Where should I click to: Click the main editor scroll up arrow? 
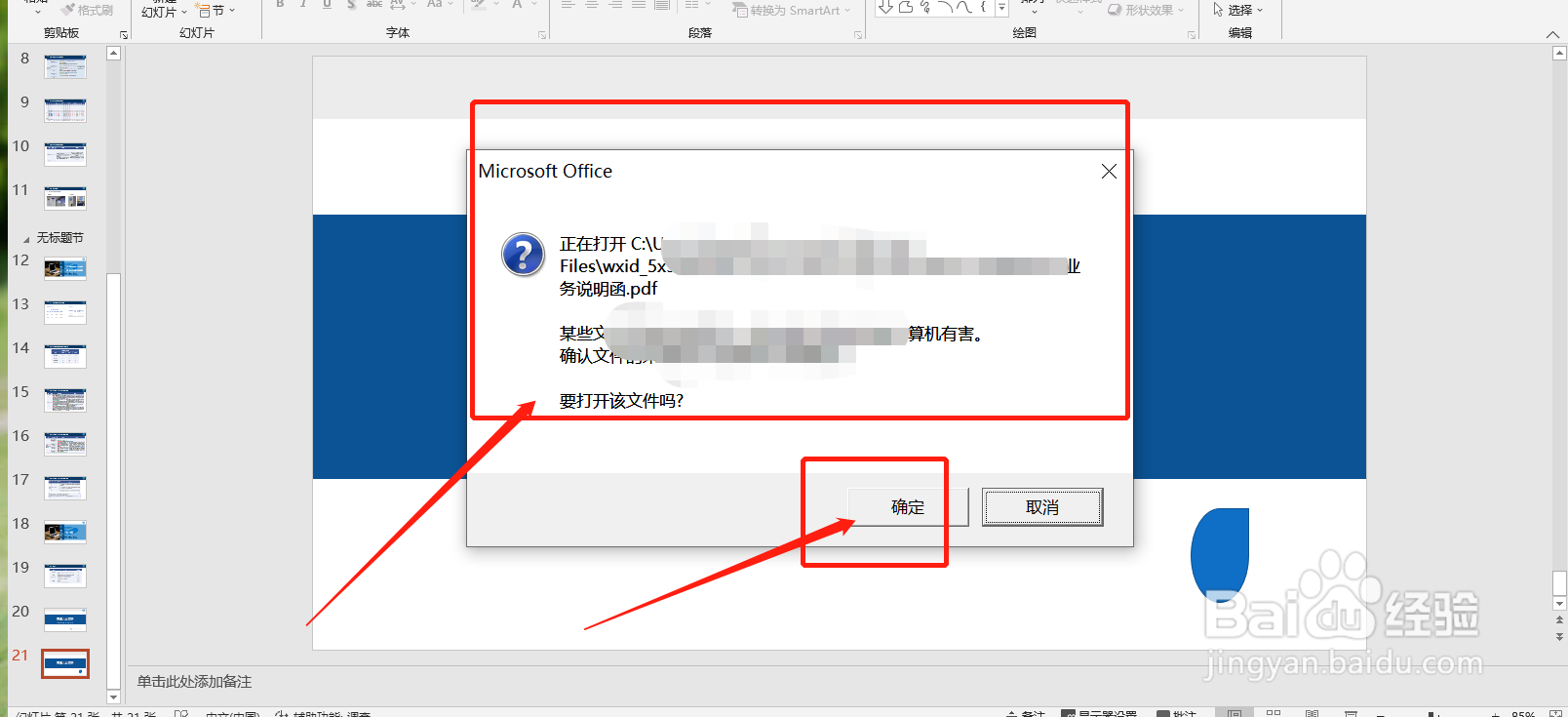click(1559, 54)
